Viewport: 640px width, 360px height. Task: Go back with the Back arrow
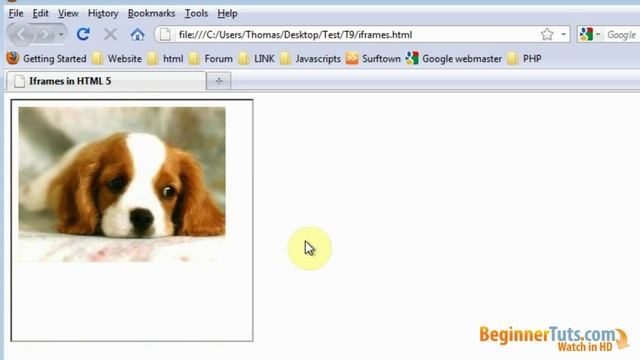[x=20, y=35]
